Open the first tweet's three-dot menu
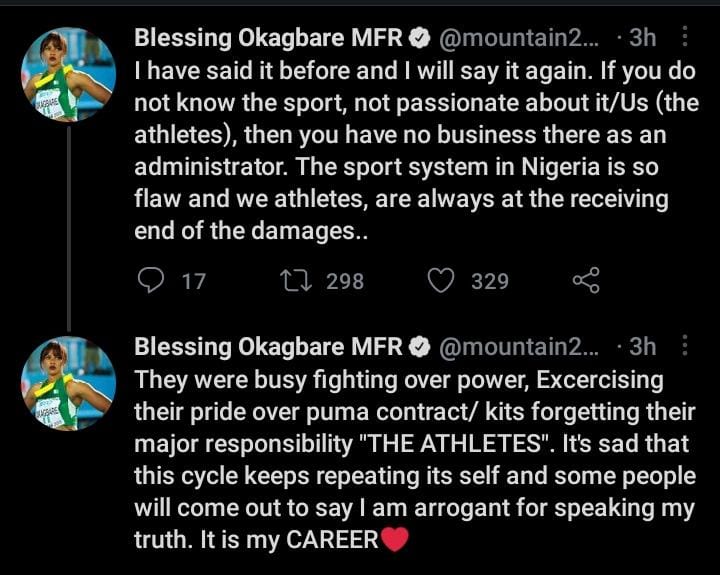 point(685,36)
